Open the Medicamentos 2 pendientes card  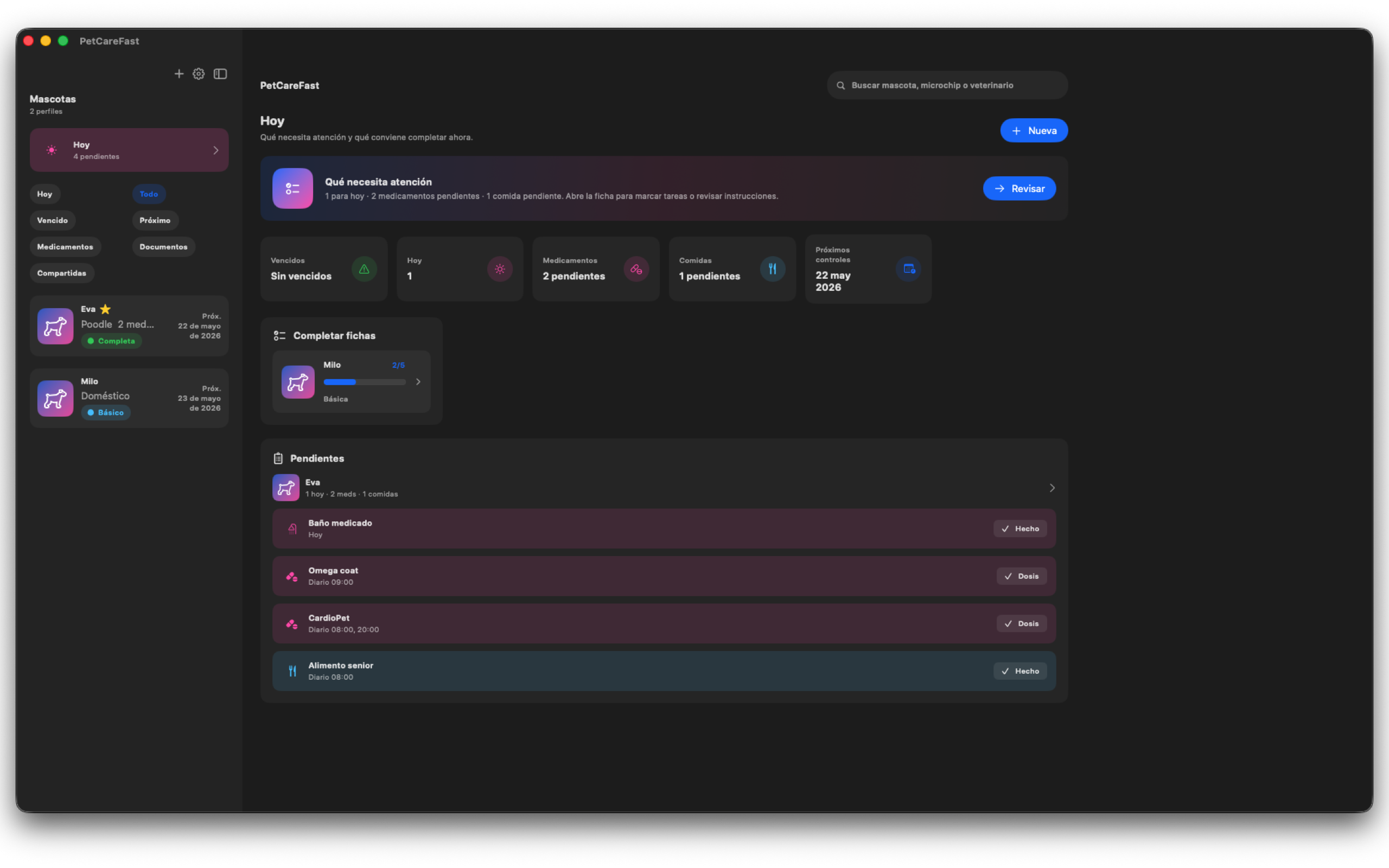(596, 269)
